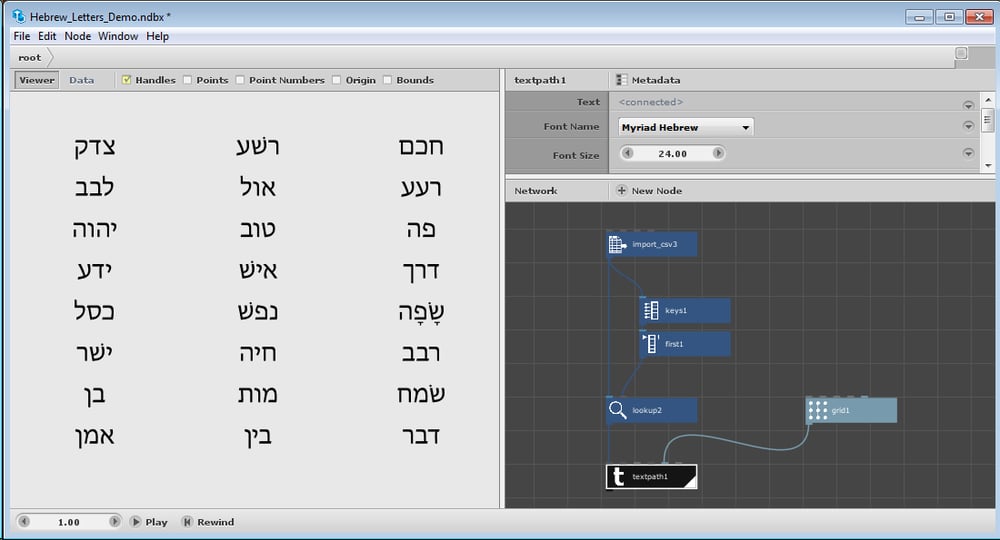The image size is (1000, 540).
Task: Enable the Bounds checkbox
Action: [x=387, y=80]
